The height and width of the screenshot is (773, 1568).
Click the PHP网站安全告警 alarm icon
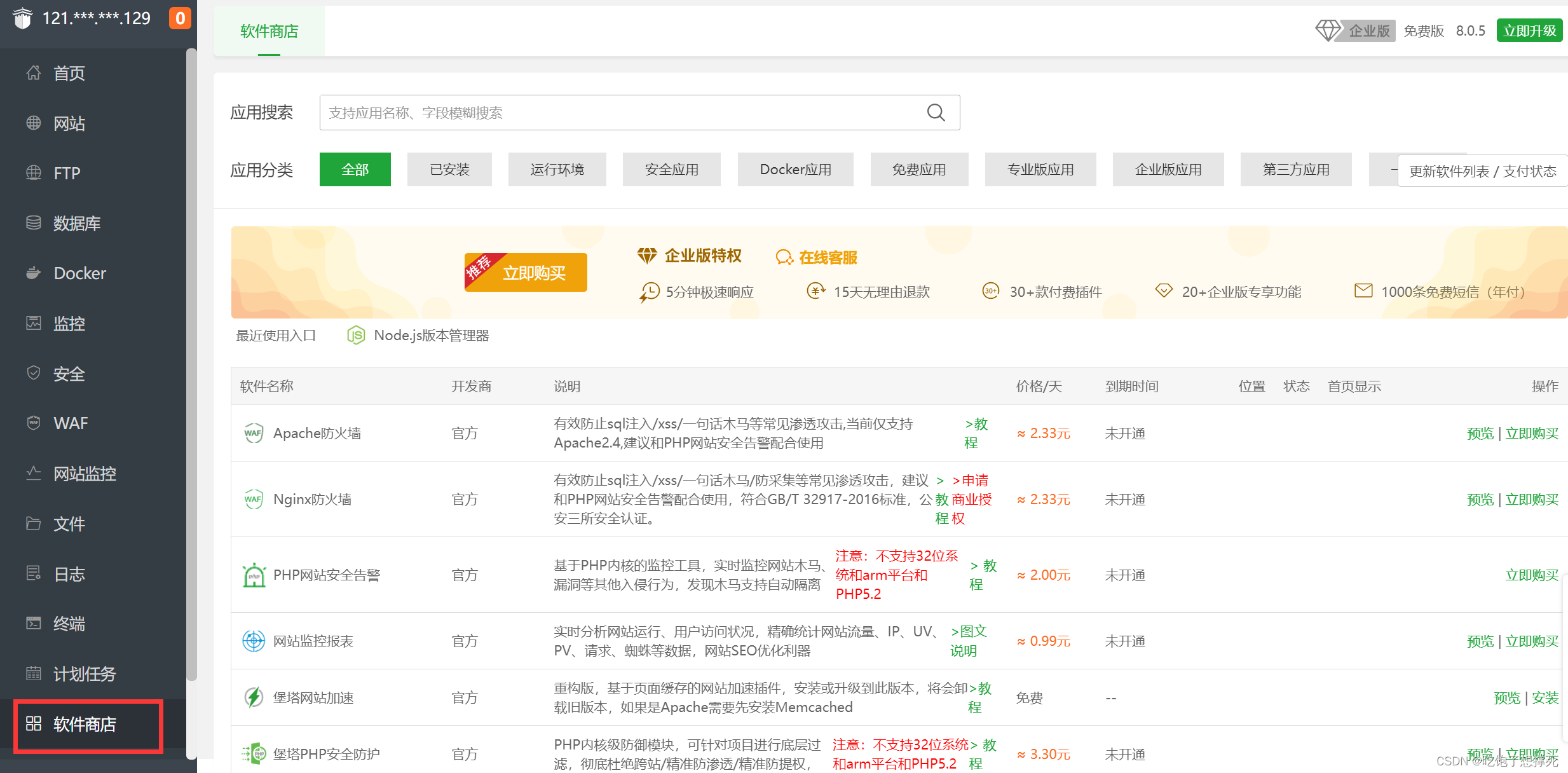pos(254,575)
